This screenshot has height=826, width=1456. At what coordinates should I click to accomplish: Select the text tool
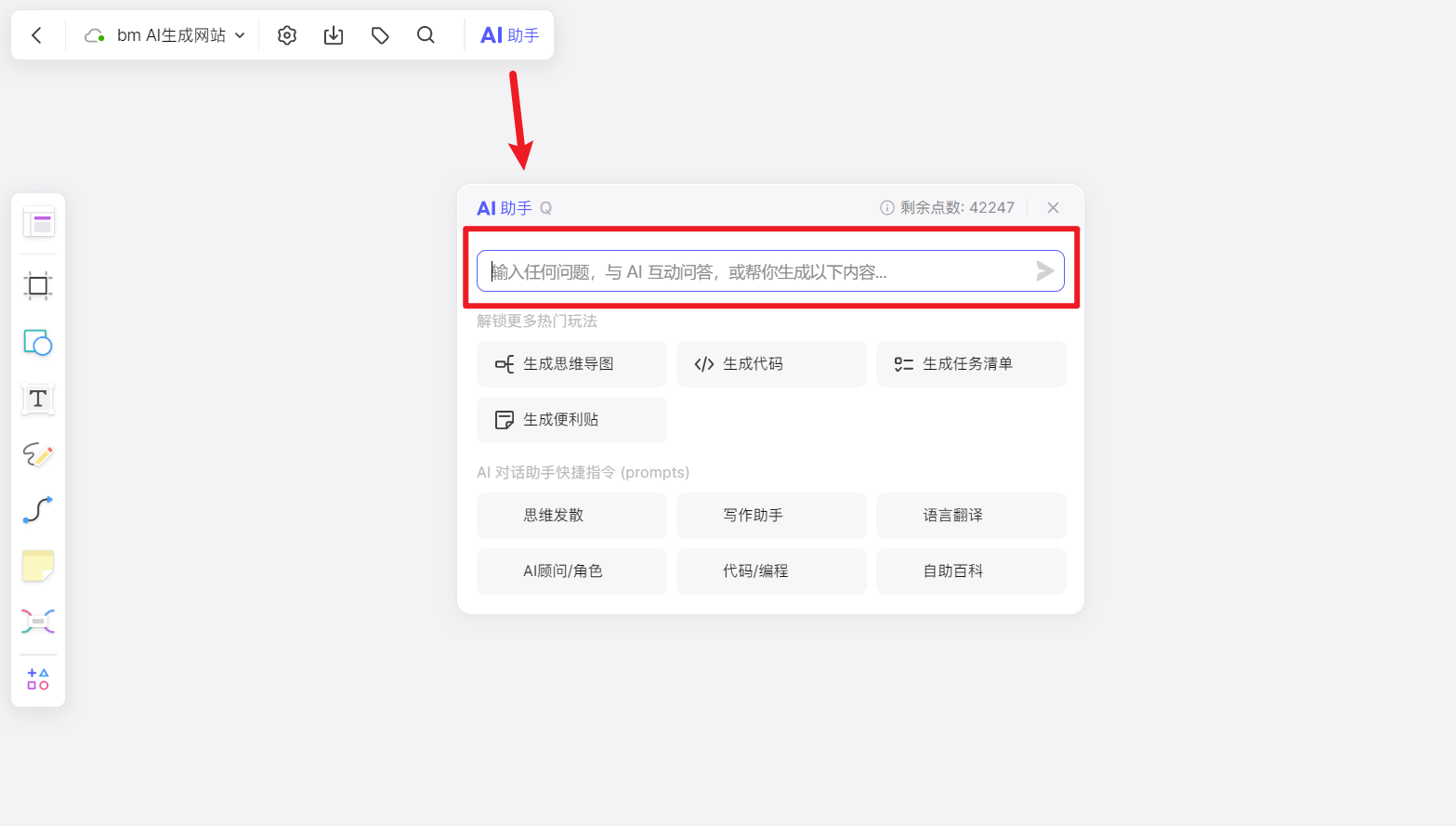[38, 399]
